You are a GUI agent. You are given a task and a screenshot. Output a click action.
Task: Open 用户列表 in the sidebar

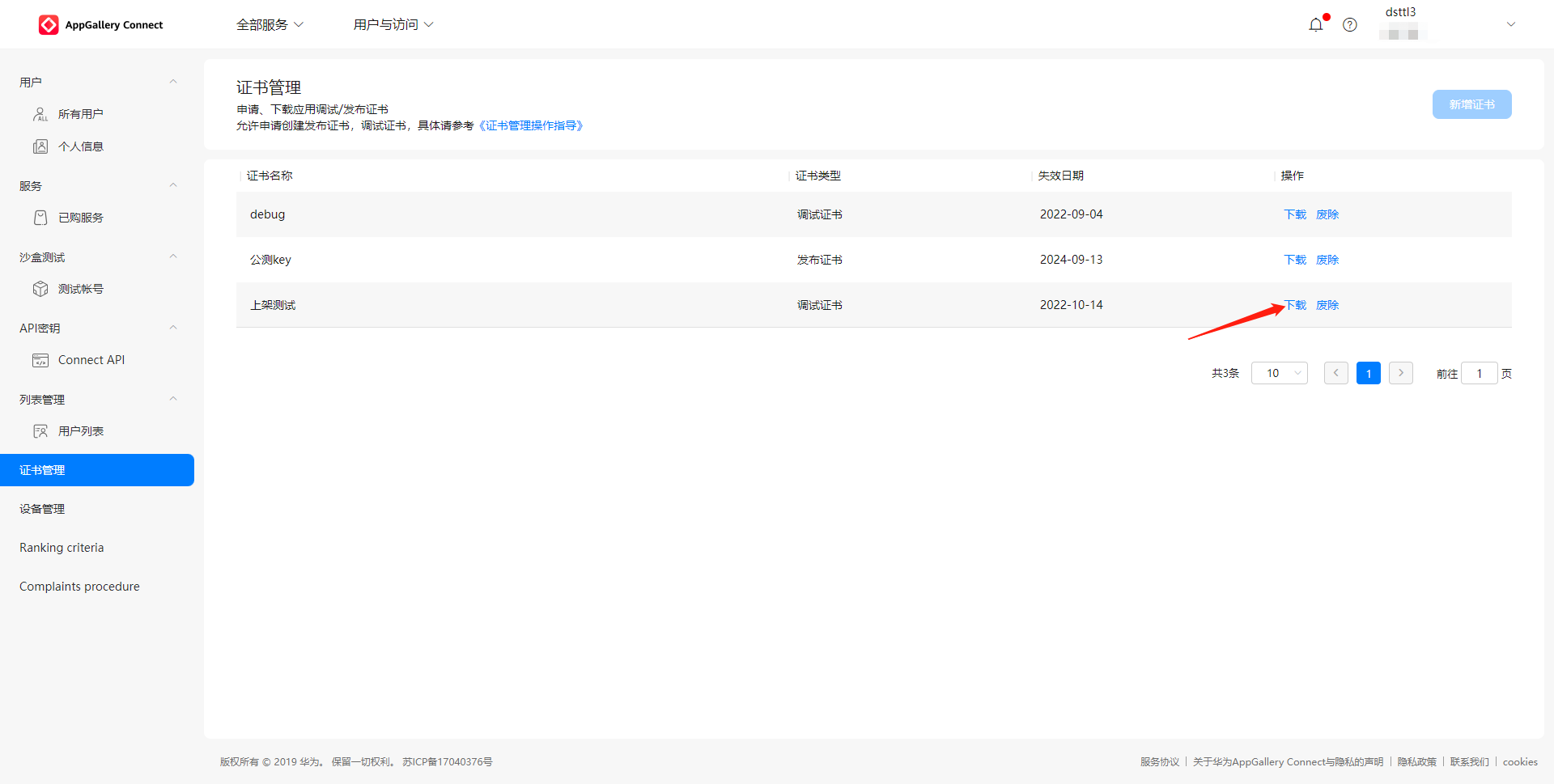coord(81,431)
